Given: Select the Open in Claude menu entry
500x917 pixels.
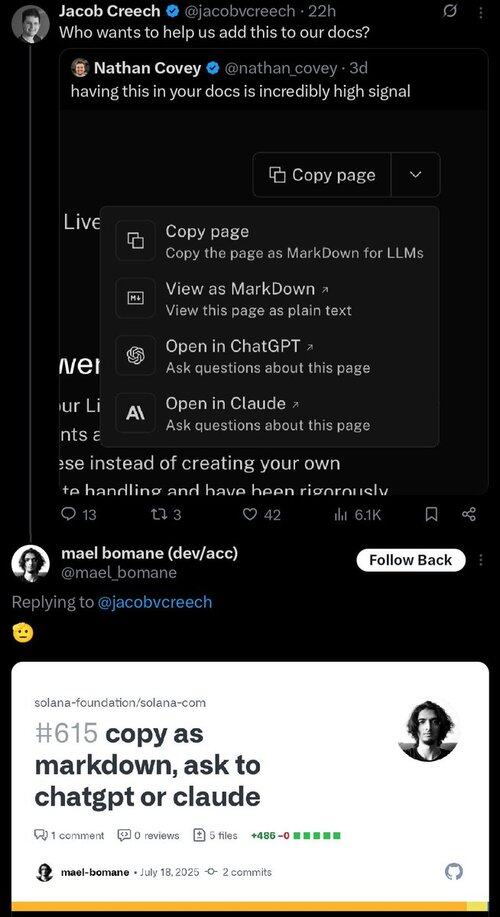Looking at the screenshot, I should point(270,413).
